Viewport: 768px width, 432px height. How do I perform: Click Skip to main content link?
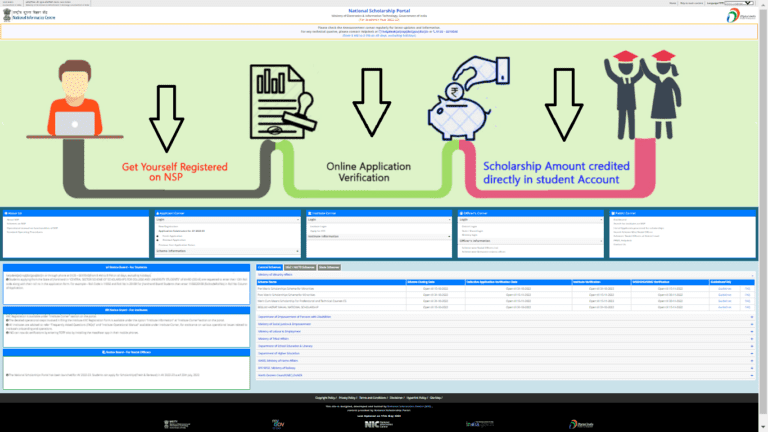tap(691, 3)
